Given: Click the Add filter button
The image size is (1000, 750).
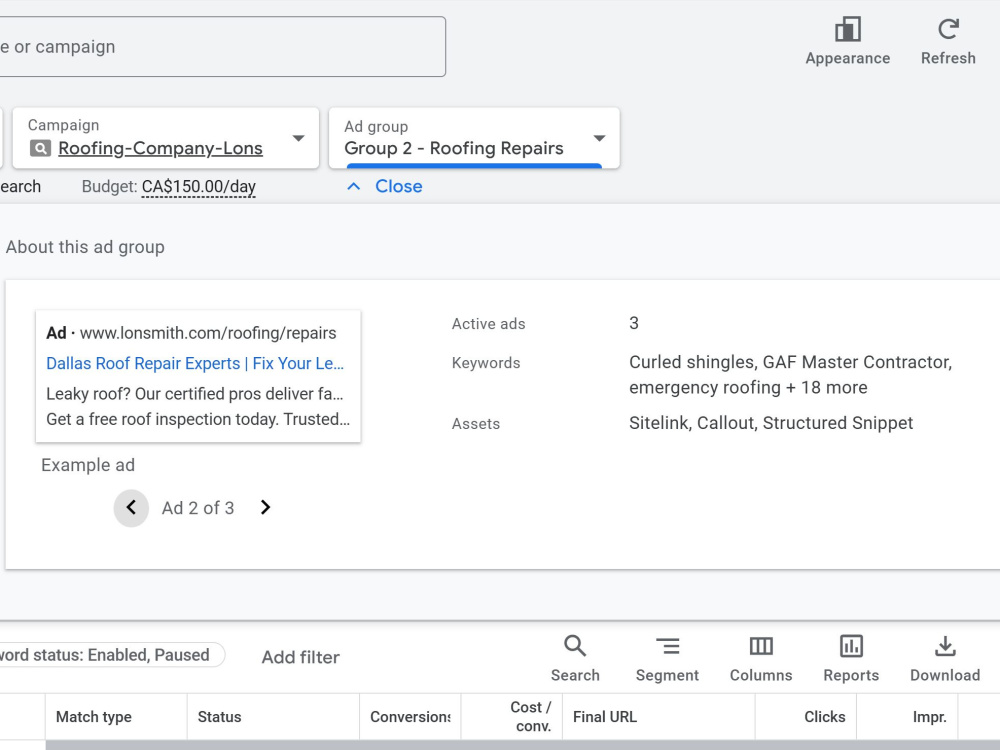Looking at the screenshot, I should click(x=300, y=657).
